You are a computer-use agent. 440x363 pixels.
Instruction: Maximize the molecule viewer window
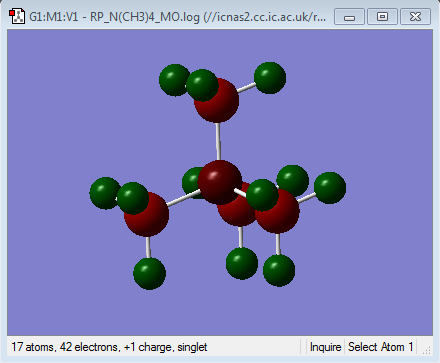tap(382, 17)
